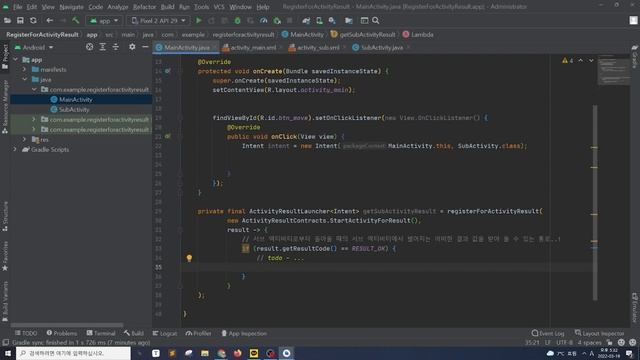
Task: Open the Problems tool window
Action: (x=62, y=333)
